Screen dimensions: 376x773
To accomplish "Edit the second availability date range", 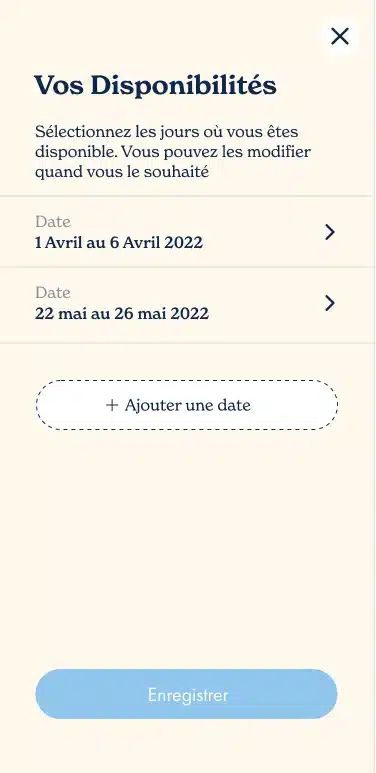I will (x=186, y=305).
